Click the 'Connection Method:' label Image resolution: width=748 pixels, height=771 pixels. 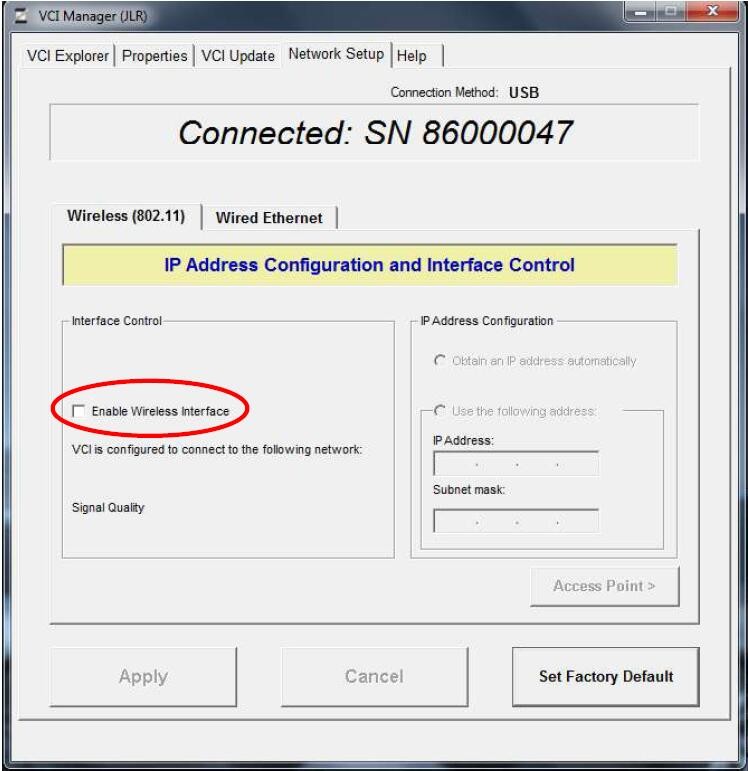(x=444, y=92)
